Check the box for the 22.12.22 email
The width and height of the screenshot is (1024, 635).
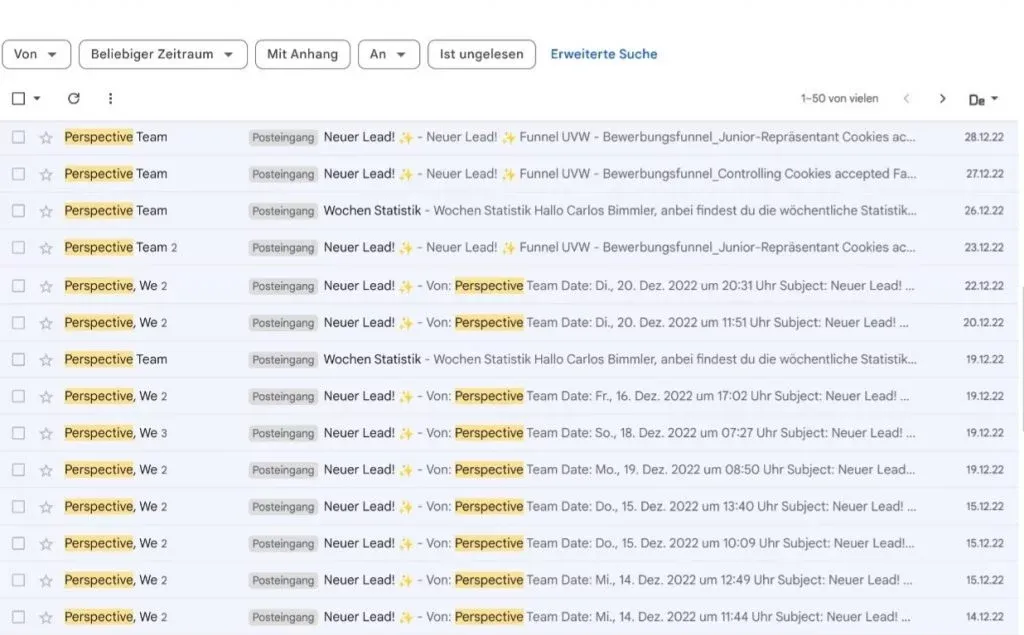pyautogui.click(x=18, y=286)
